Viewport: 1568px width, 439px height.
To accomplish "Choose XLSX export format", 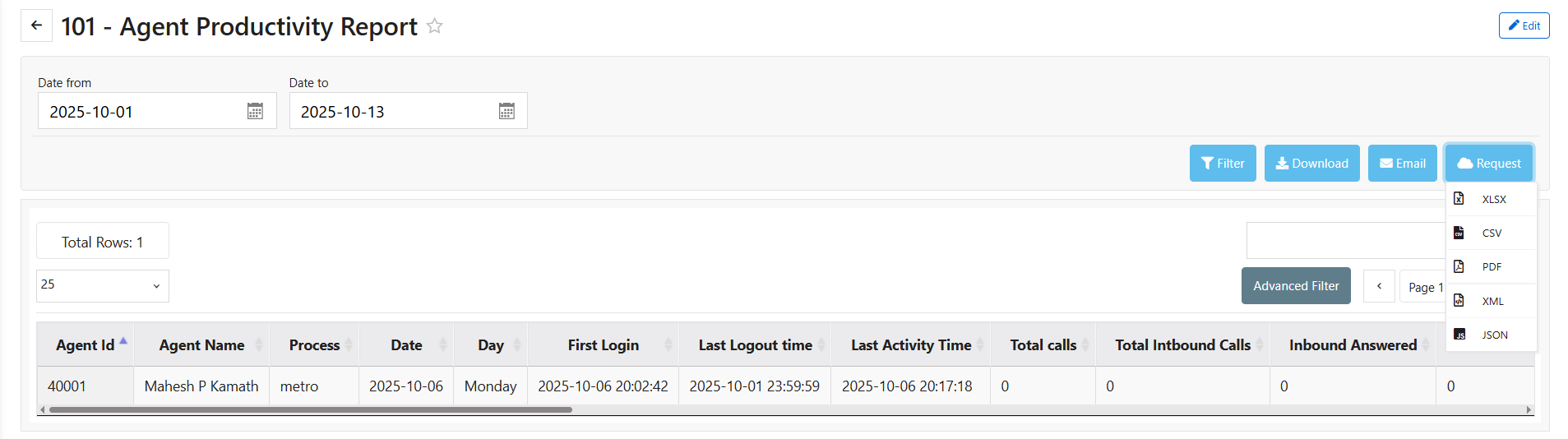I will click(1493, 199).
